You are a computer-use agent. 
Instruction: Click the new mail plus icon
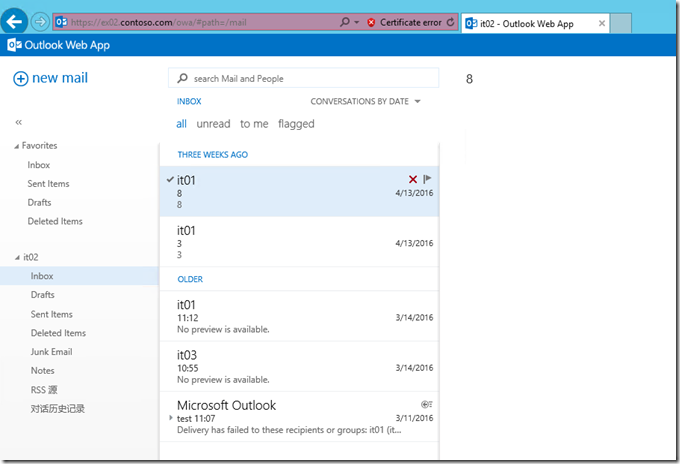[21, 79]
